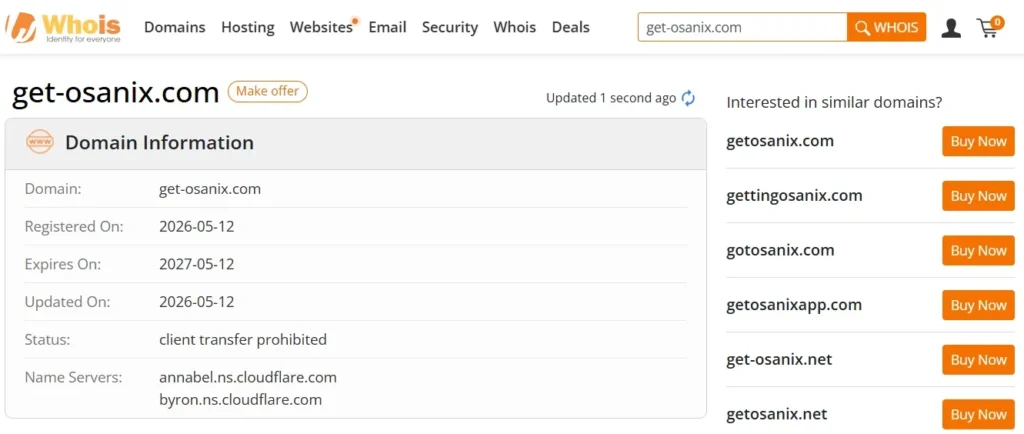
Task: Select name server byron.ns.cloudflare.com
Action: click(x=240, y=399)
